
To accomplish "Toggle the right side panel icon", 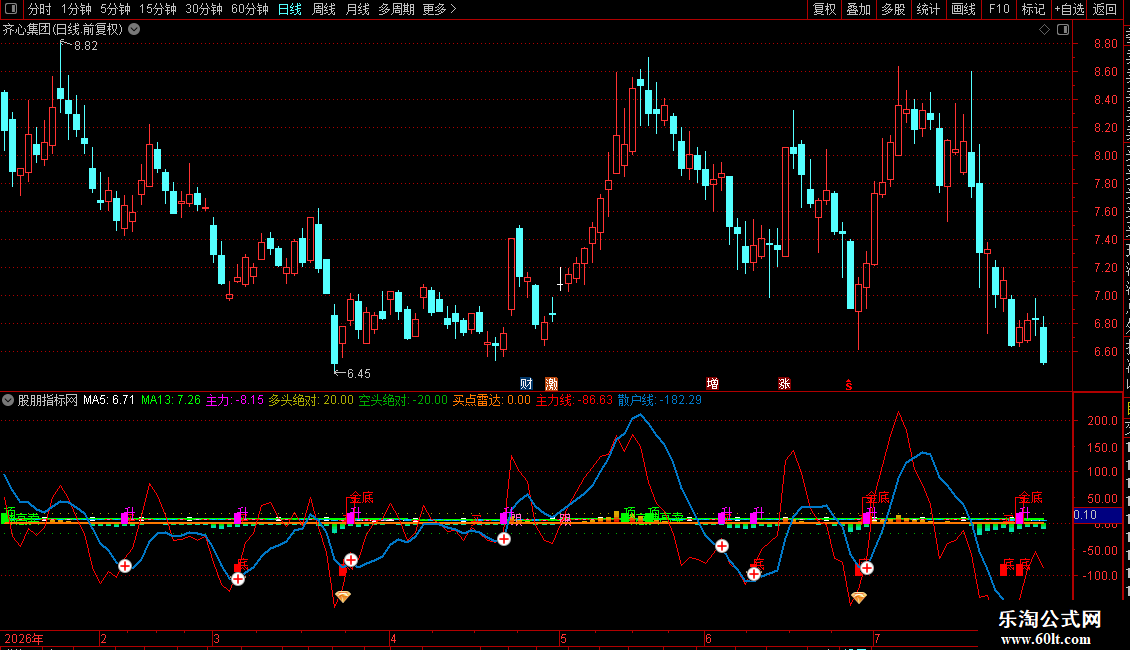I will [1063, 30].
